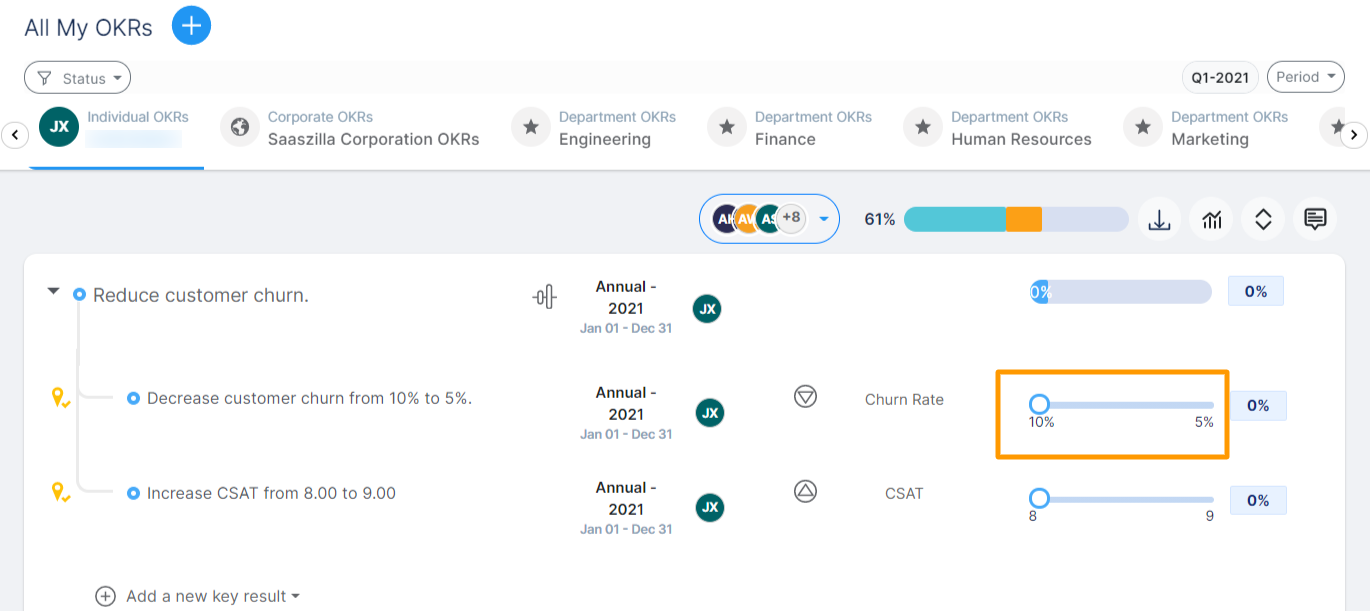Open the Status filter dropdown
Viewport: 1370px width, 611px height.
click(x=77, y=77)
